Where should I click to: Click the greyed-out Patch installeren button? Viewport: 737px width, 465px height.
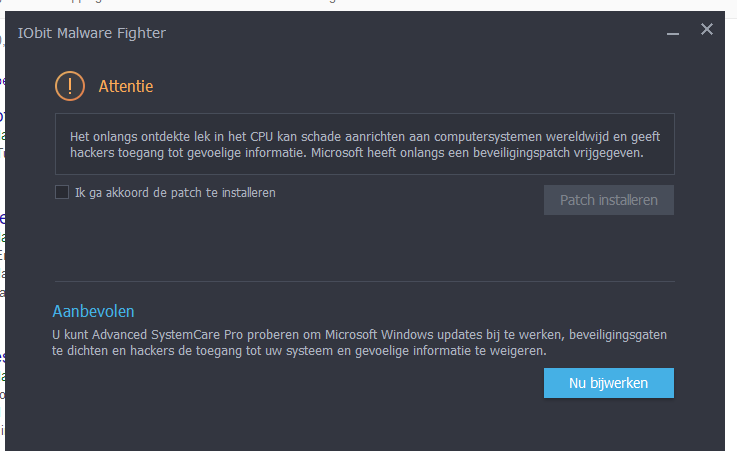[609, 200]
